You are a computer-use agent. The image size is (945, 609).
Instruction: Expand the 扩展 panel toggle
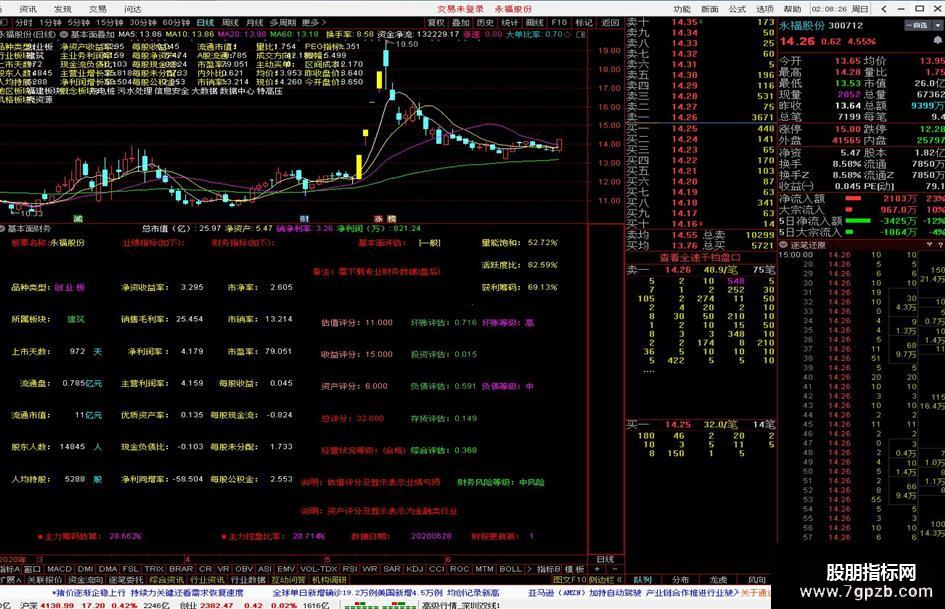(11, 579)
